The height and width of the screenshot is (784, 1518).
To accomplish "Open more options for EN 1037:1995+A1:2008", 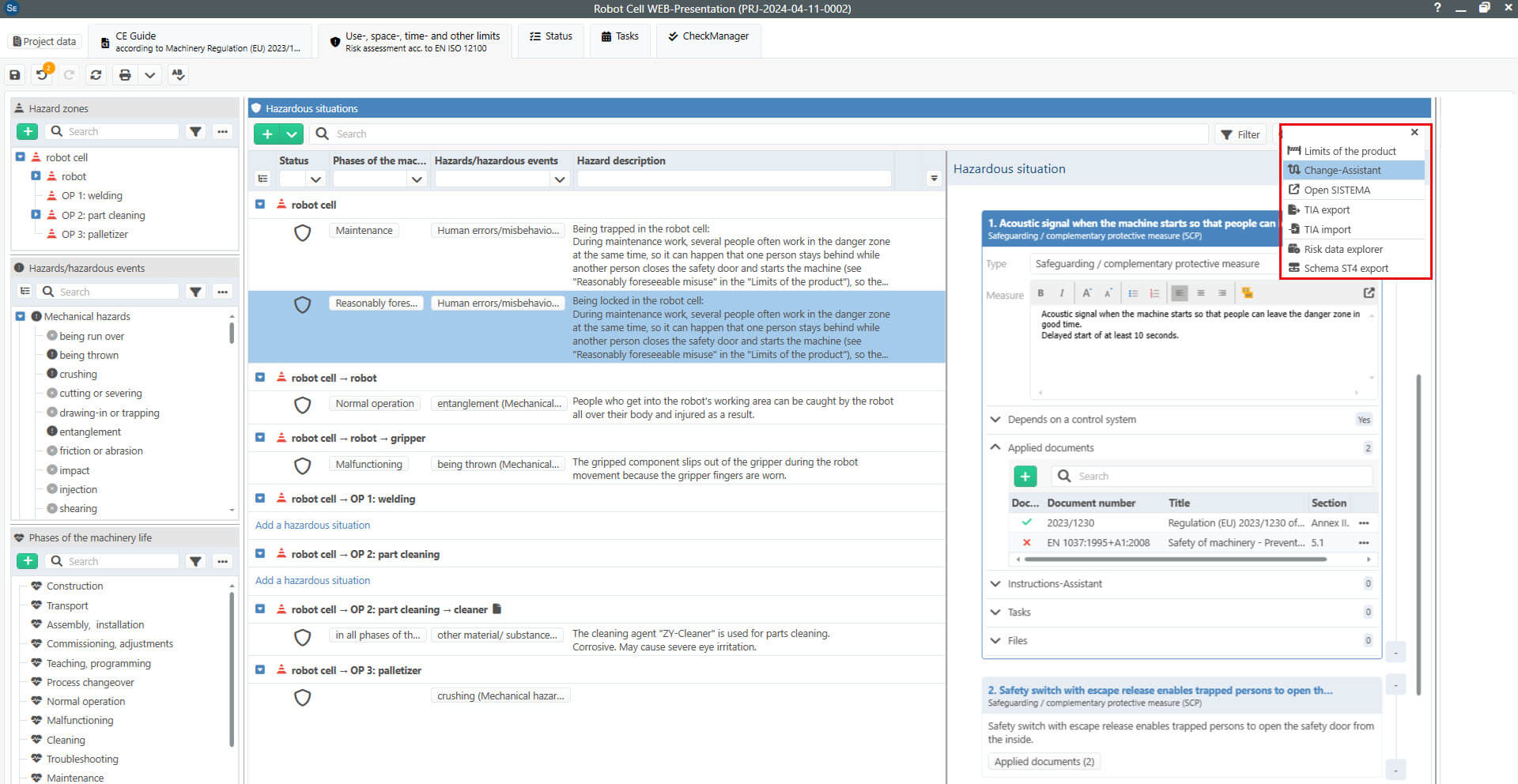I will [x=1364, y=543].
